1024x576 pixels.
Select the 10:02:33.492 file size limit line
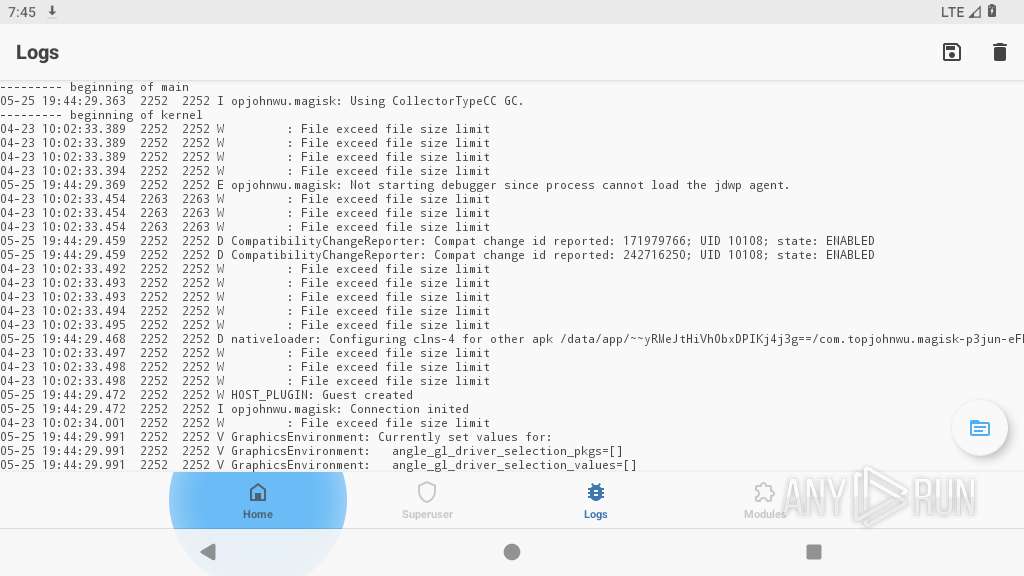(245, 269)
